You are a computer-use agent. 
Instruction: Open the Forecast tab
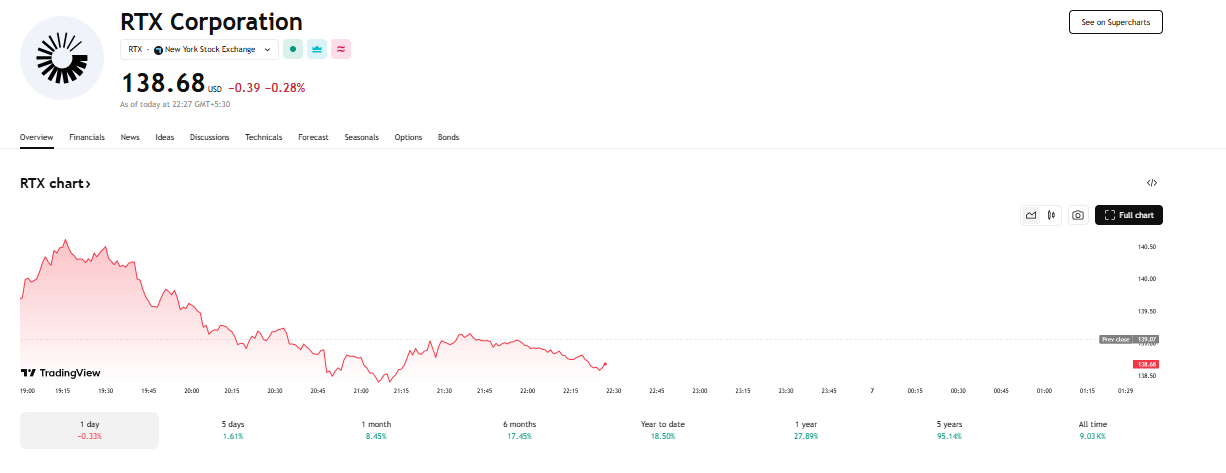(x=313, y=137)
